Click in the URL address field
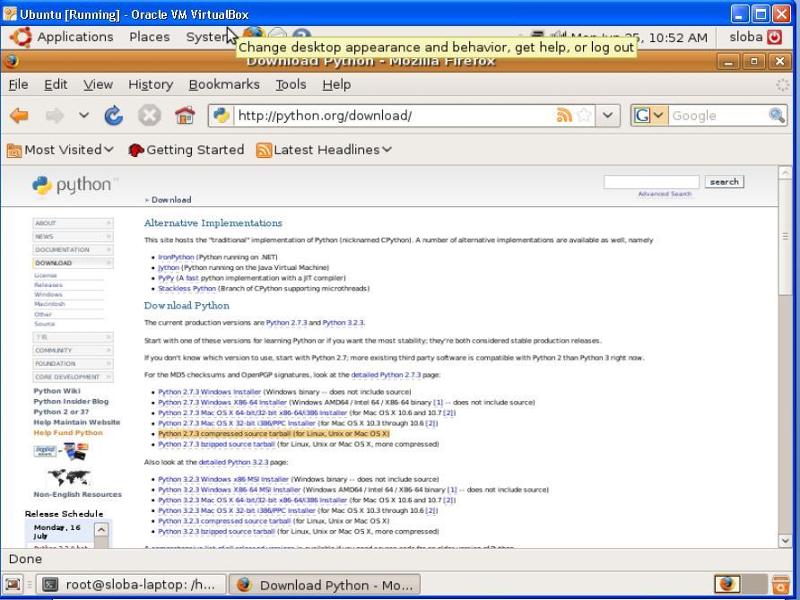800x600 pixels. [395, 115]
